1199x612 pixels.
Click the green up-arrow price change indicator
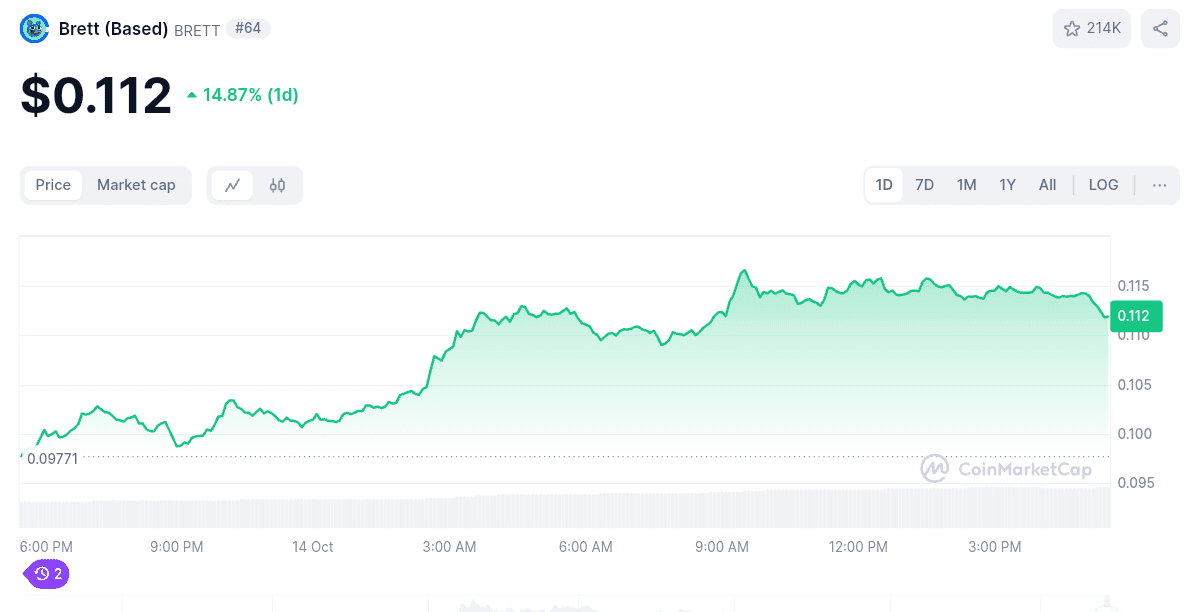(191, 94)
